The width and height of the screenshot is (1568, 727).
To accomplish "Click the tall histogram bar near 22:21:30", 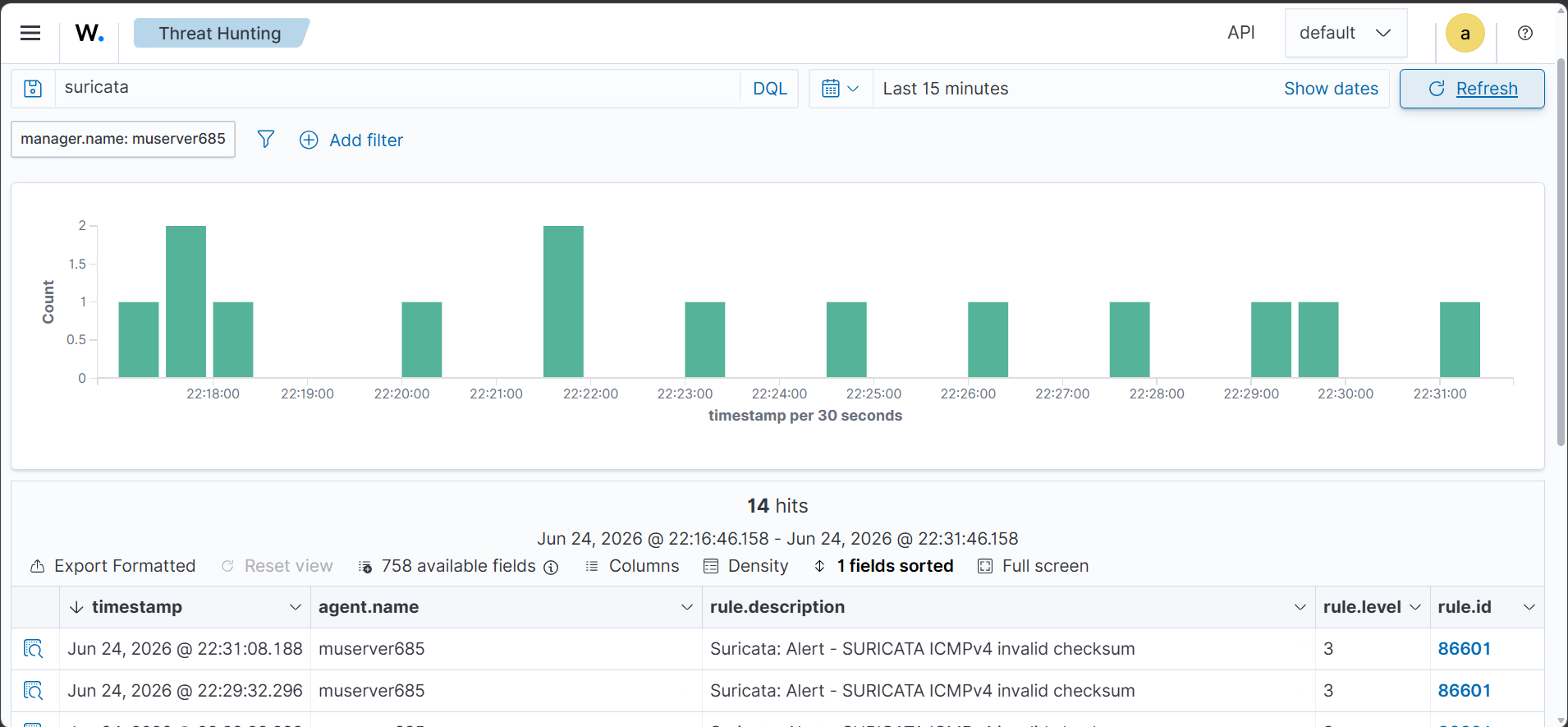I will pos(563,301).
